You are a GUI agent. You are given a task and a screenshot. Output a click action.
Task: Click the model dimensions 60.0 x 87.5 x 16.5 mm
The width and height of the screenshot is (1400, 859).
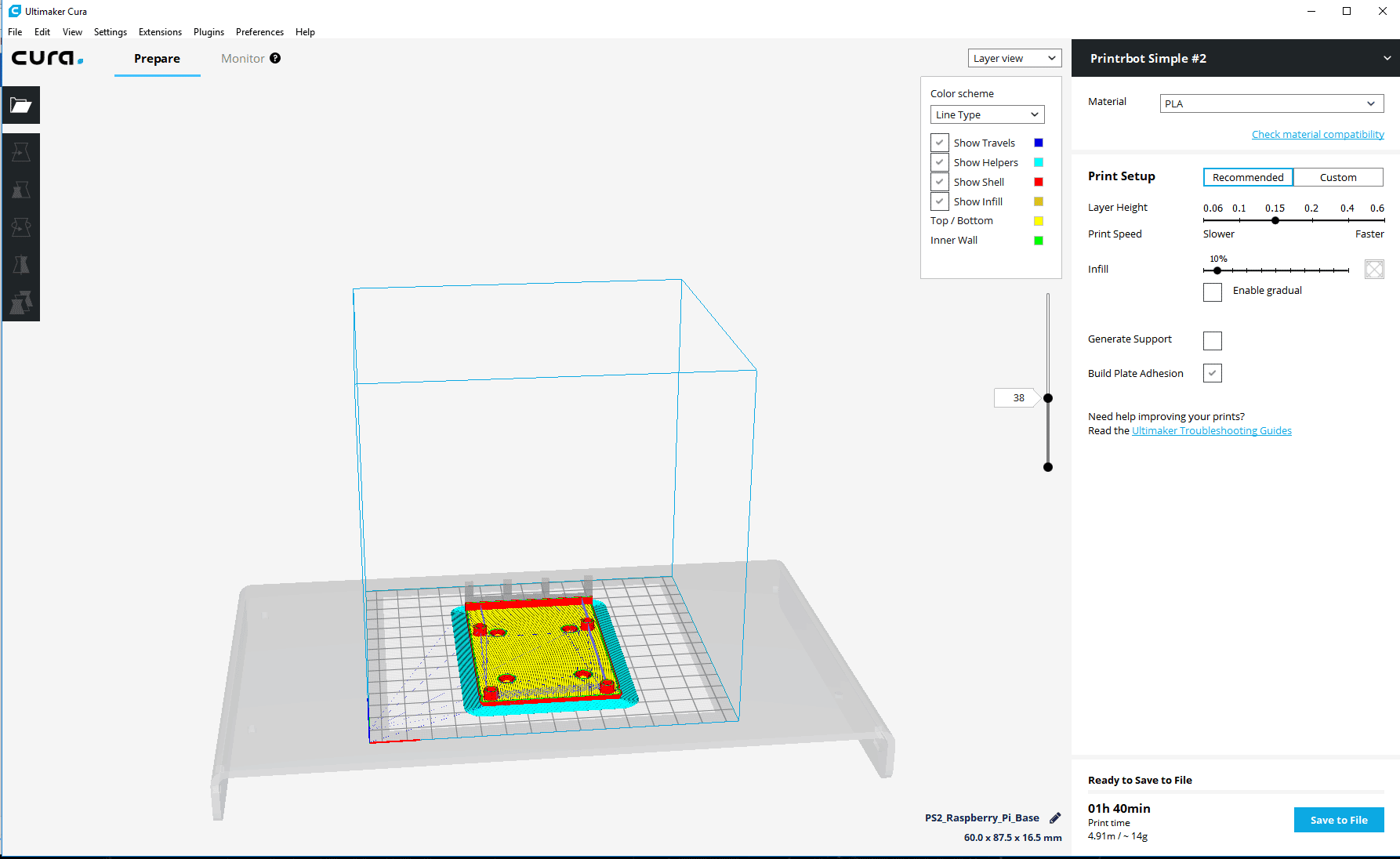click(x=1013, y=838)
